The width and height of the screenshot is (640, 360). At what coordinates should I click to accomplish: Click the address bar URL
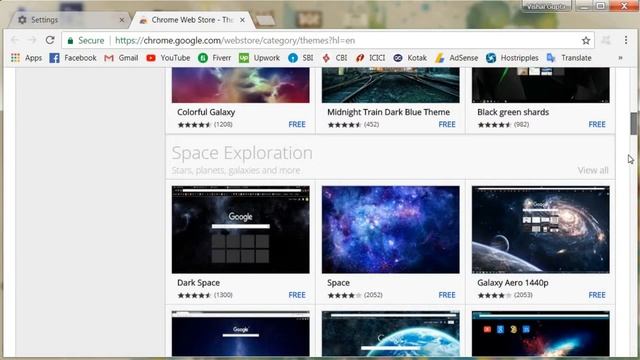click(235, 40)
